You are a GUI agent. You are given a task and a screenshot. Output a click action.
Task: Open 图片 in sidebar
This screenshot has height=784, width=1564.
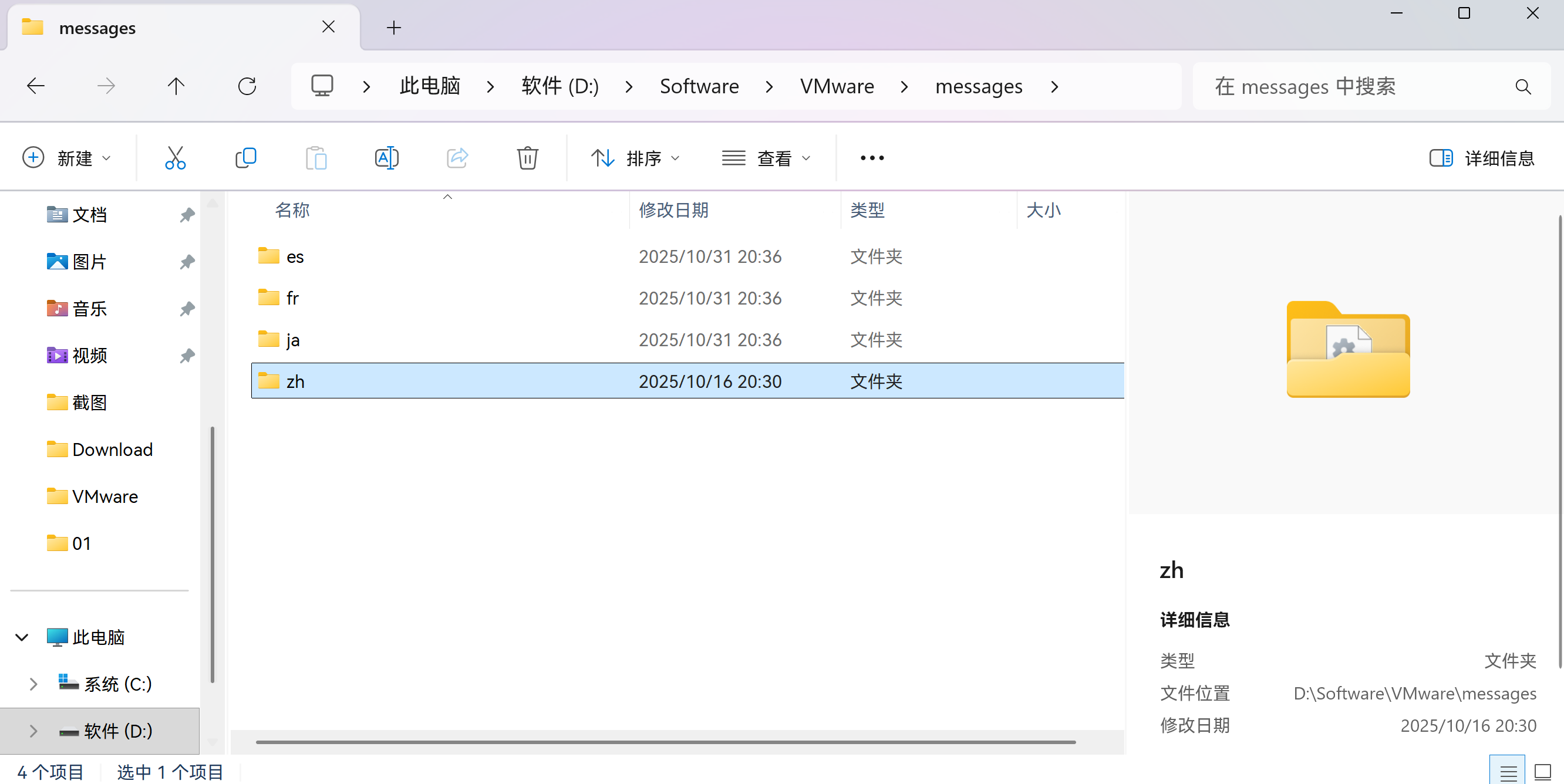click(x=90, y=262)
